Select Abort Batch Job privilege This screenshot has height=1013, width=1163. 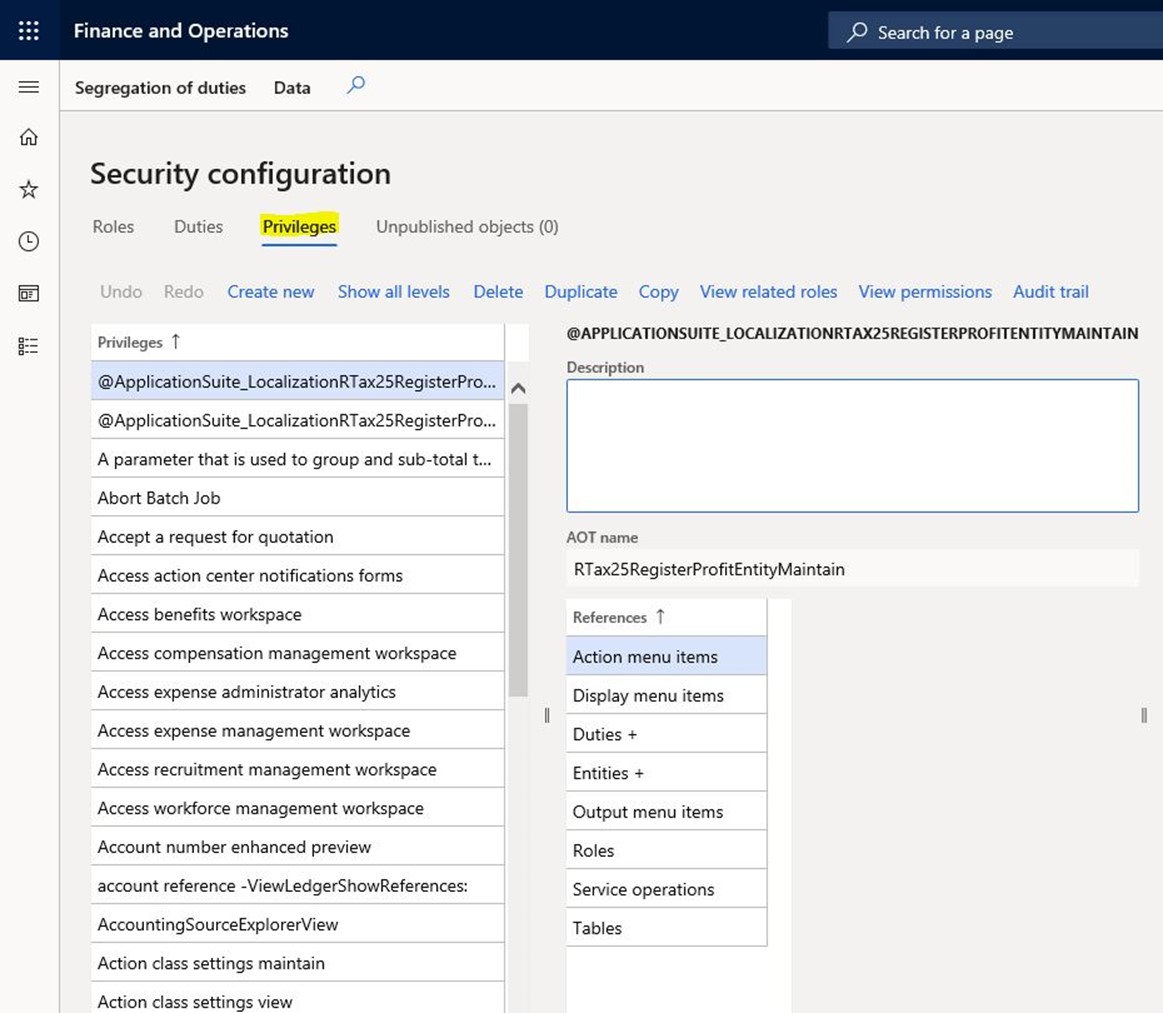pyautogui.click(x=159, y=498)
